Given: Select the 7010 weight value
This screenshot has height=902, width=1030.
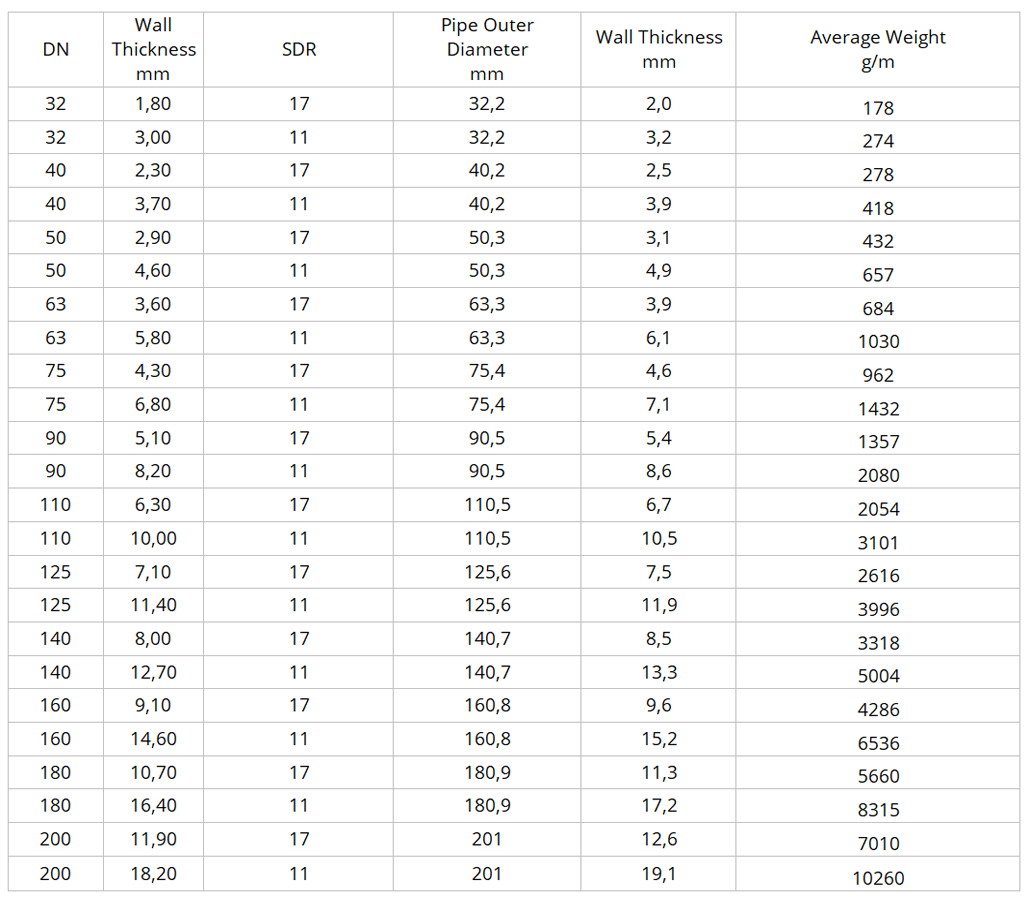Looking at the screenshot, I should point(878,844).
